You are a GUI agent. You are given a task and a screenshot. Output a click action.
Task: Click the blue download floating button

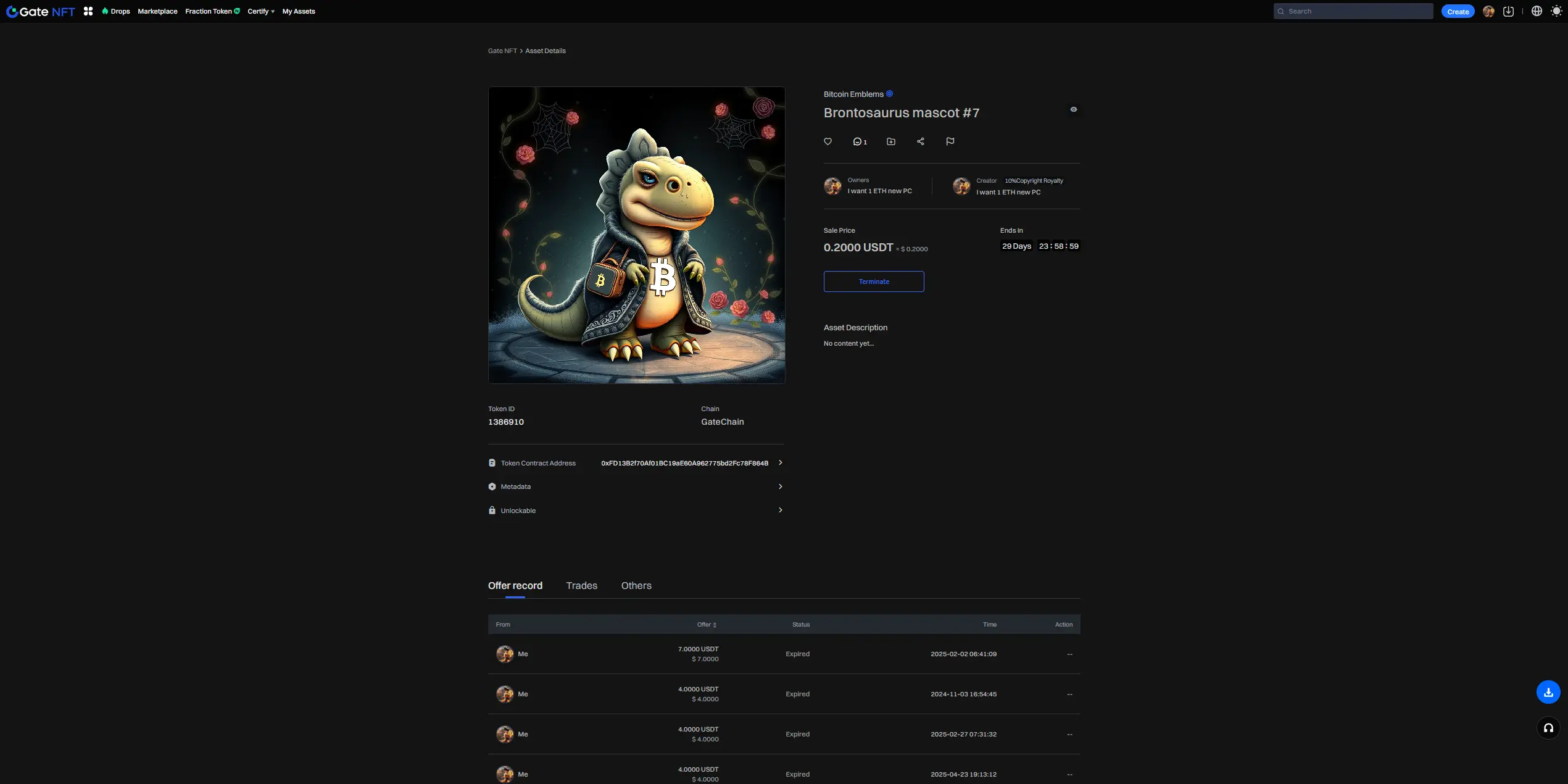pyautogui.click(x=1548, y=692)
